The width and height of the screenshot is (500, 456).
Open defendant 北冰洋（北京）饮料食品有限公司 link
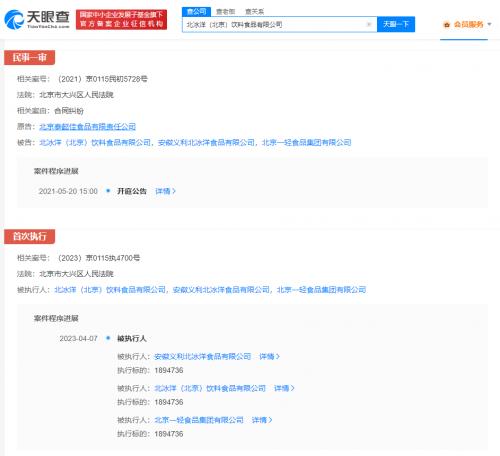[95, 143]
